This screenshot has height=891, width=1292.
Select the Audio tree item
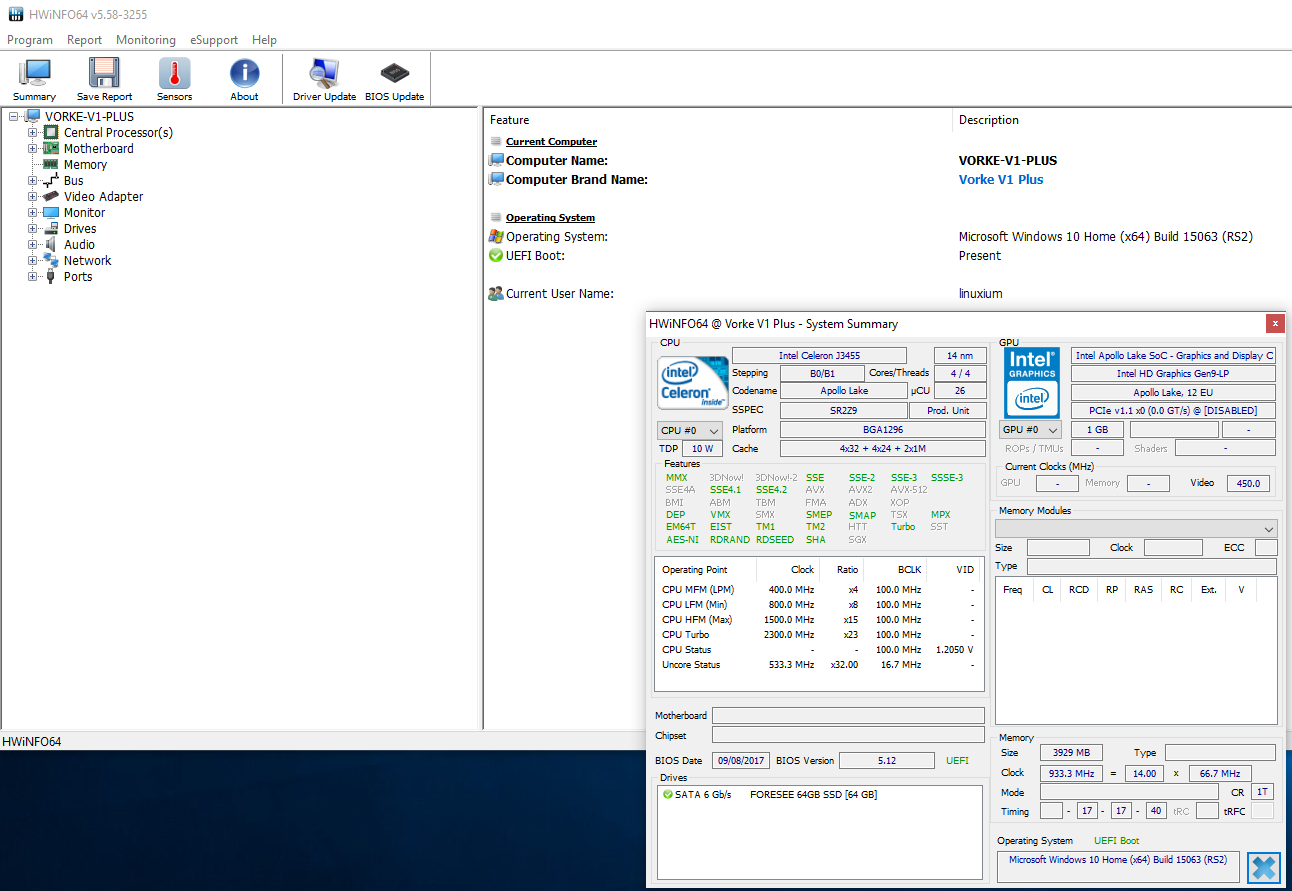pyautogui.click(x=79, y=244)
